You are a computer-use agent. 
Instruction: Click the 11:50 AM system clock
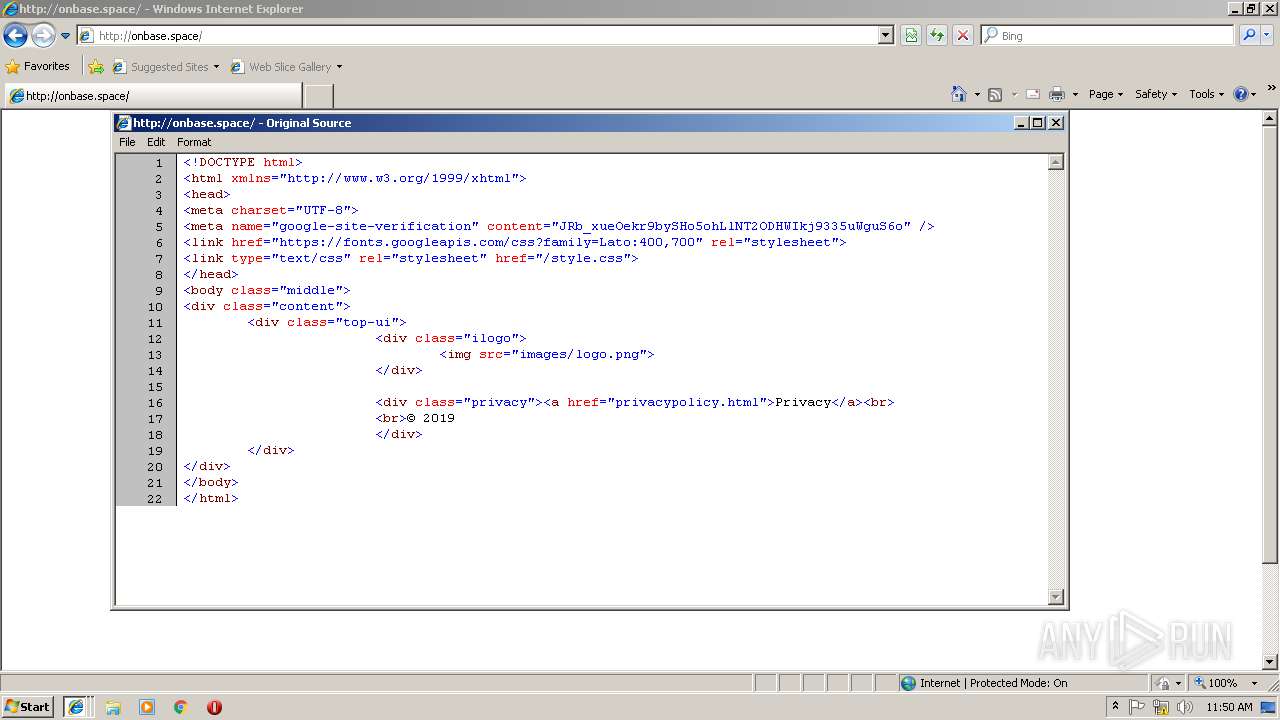coord(1230,707)
